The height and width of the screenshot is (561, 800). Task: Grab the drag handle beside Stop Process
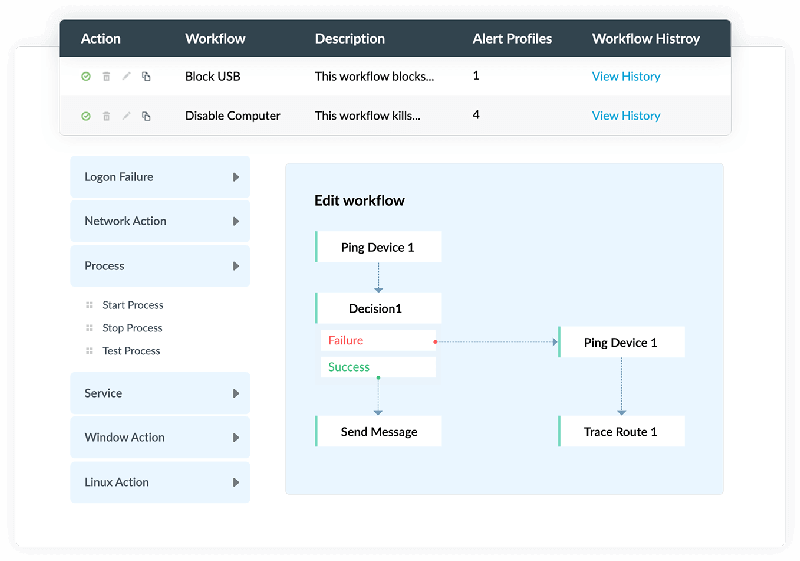89,328
